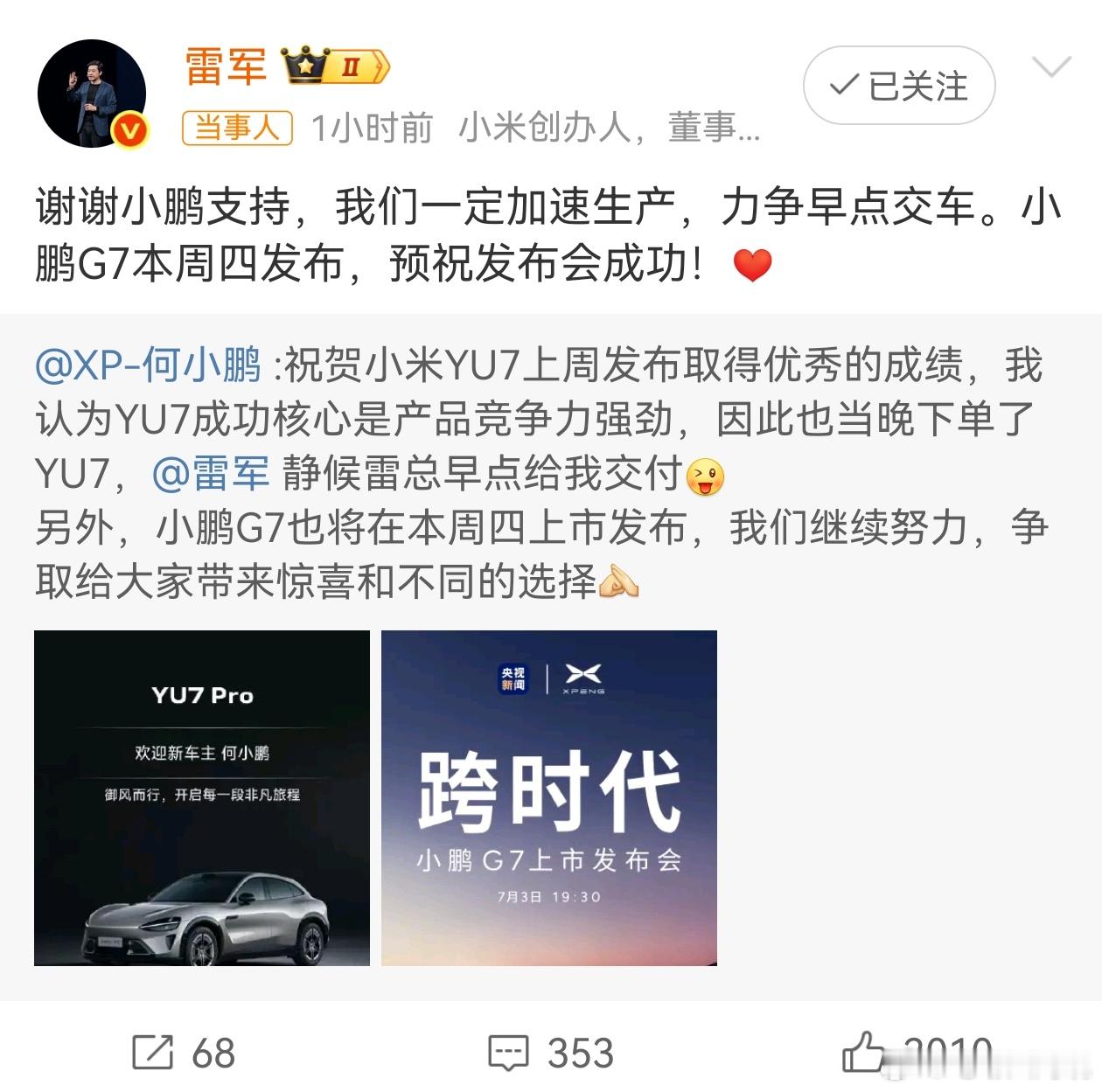Expand truncated bio 小米创办人，董事...
Screen dimensions: 1102x1092
610,129
